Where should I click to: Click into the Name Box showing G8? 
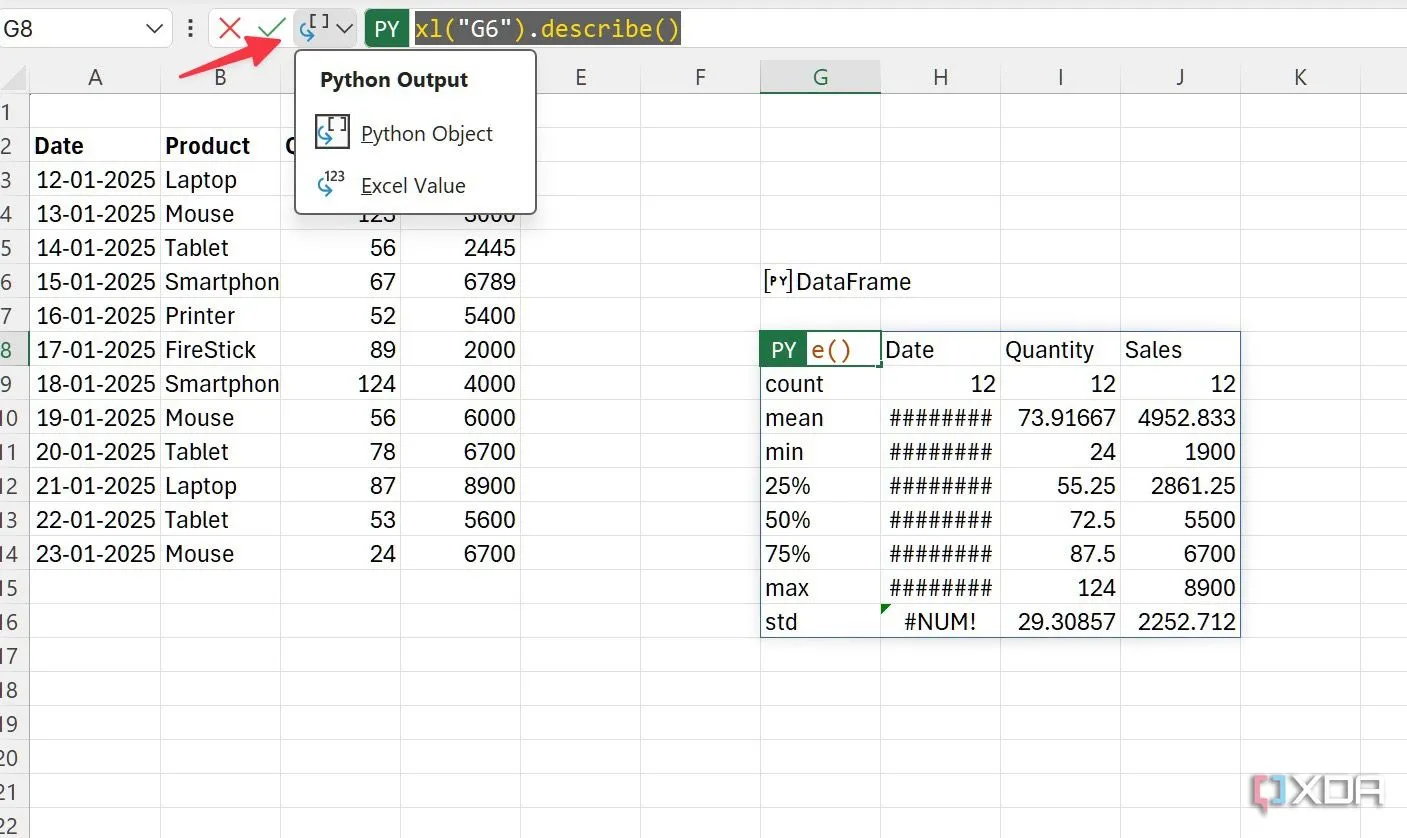tap(70, 29)
